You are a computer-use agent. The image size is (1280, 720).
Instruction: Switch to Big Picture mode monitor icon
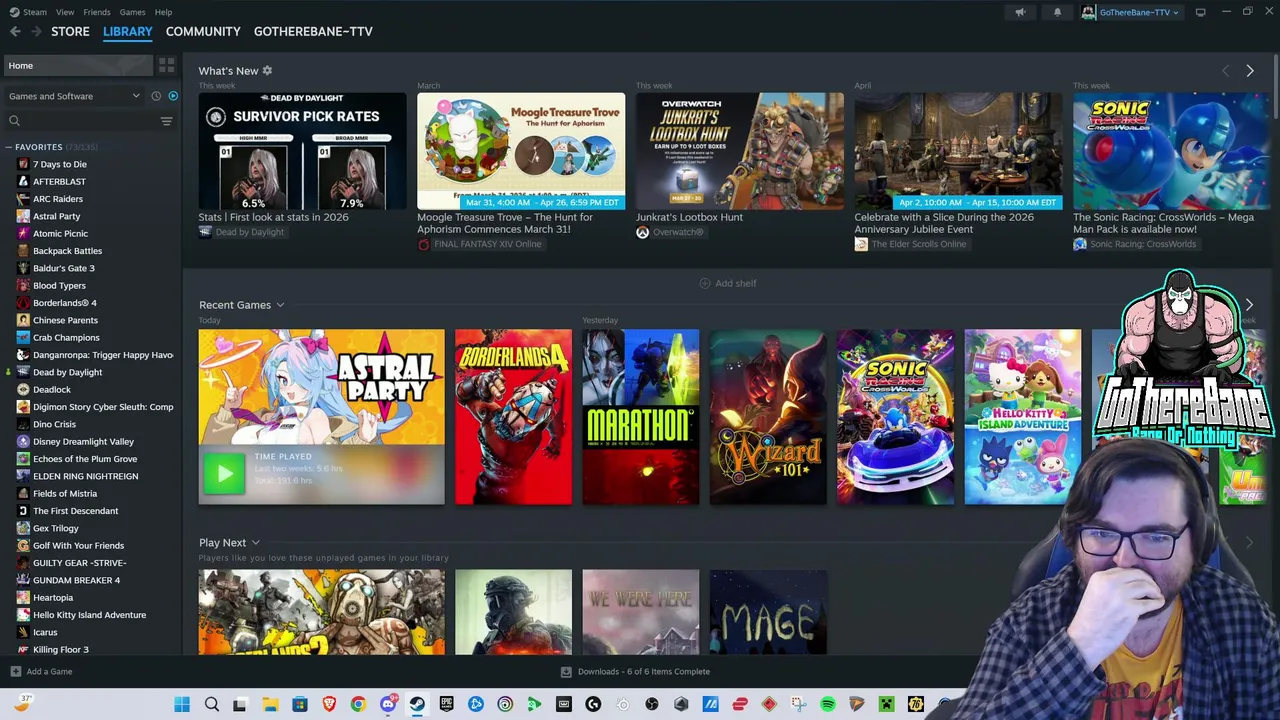(1200, 12)
